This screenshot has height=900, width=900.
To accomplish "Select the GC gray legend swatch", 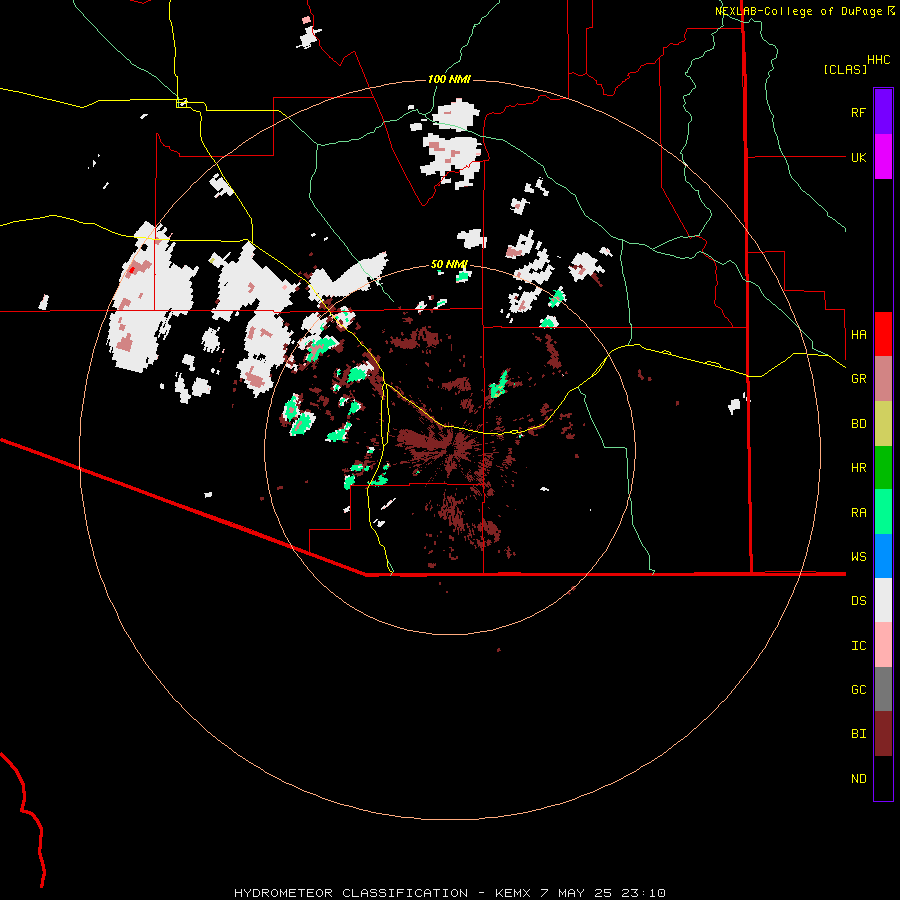I will click(883, 689).
